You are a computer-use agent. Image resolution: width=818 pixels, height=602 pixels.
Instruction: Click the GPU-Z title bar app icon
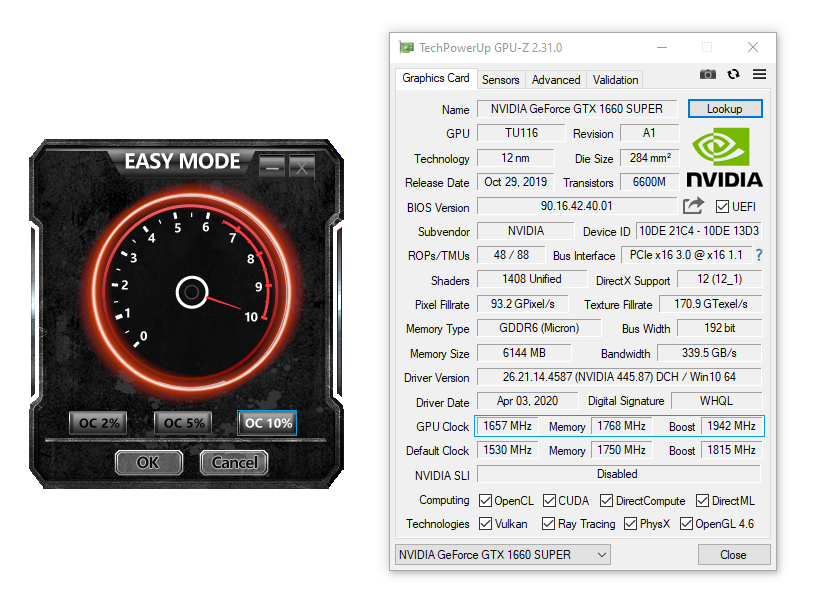(x=406, y=47)
